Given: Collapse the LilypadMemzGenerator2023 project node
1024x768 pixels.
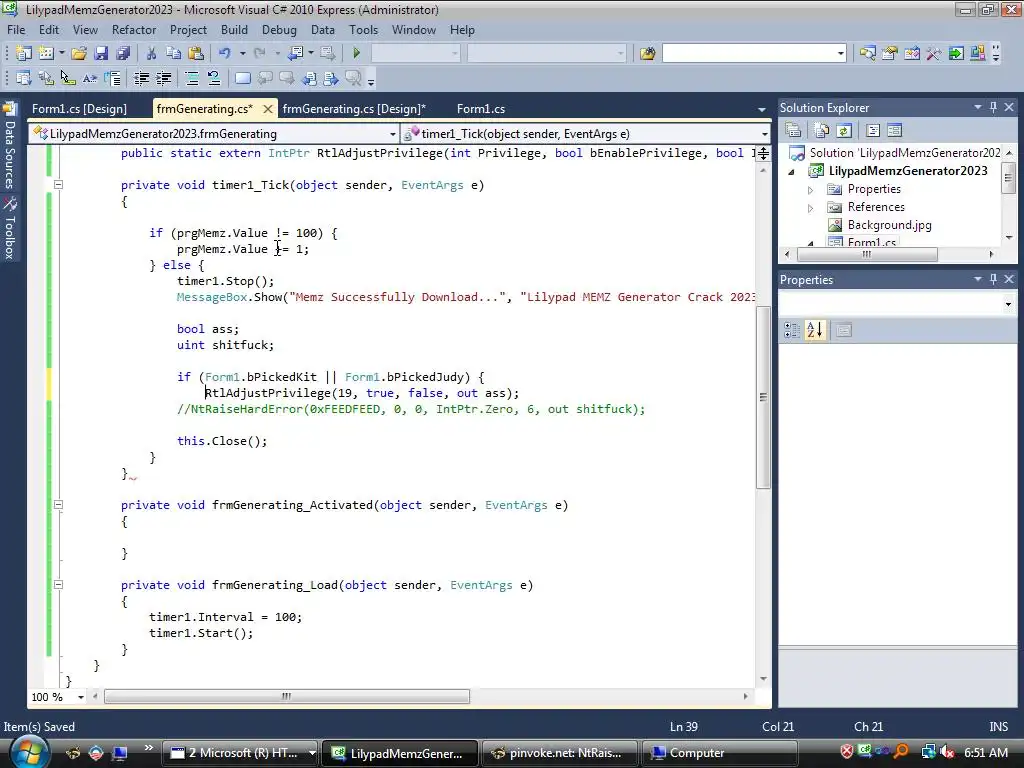Looking at the screenshot, I should pos(792,172).
